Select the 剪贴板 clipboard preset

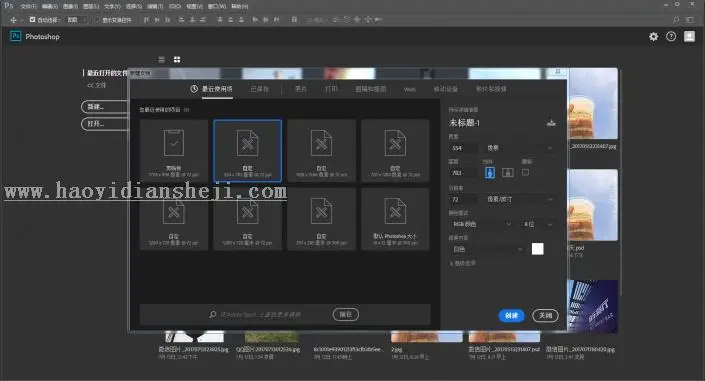174,150
